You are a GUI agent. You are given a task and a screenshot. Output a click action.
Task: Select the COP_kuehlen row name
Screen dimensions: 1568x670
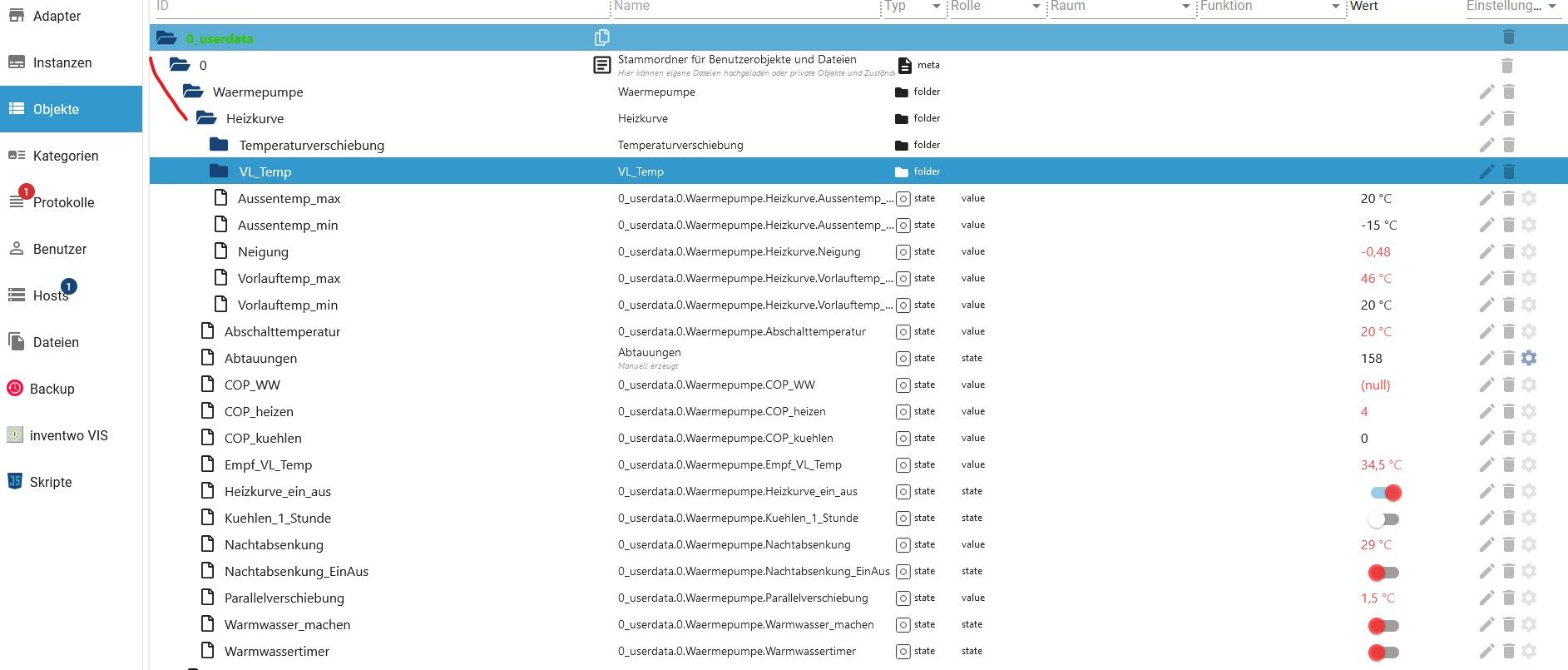click(263, 438)
